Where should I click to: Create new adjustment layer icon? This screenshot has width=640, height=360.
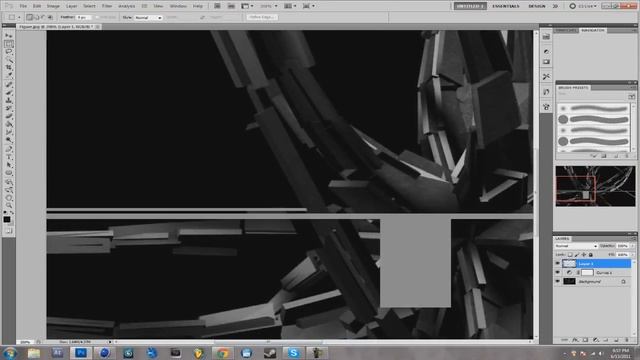pyautogui.click(x=596, y=340)
